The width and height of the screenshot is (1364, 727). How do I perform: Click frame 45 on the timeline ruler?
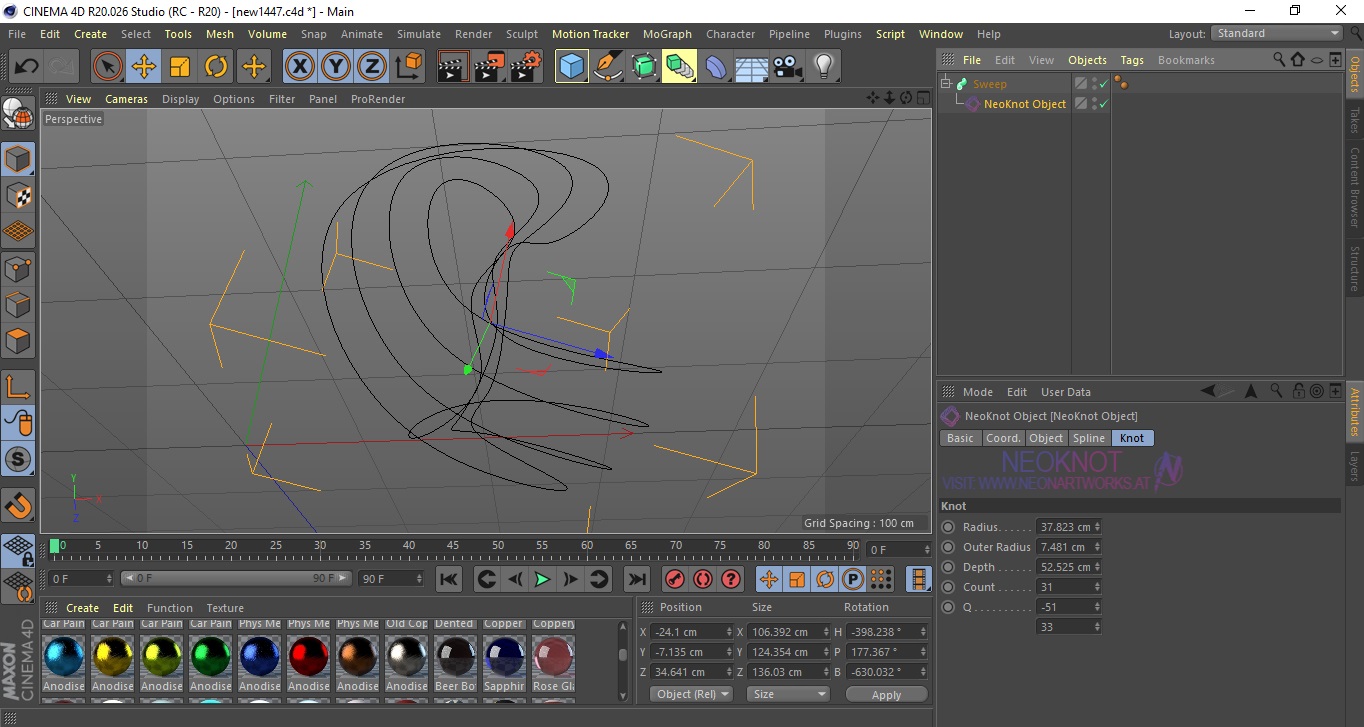(453, 547)
